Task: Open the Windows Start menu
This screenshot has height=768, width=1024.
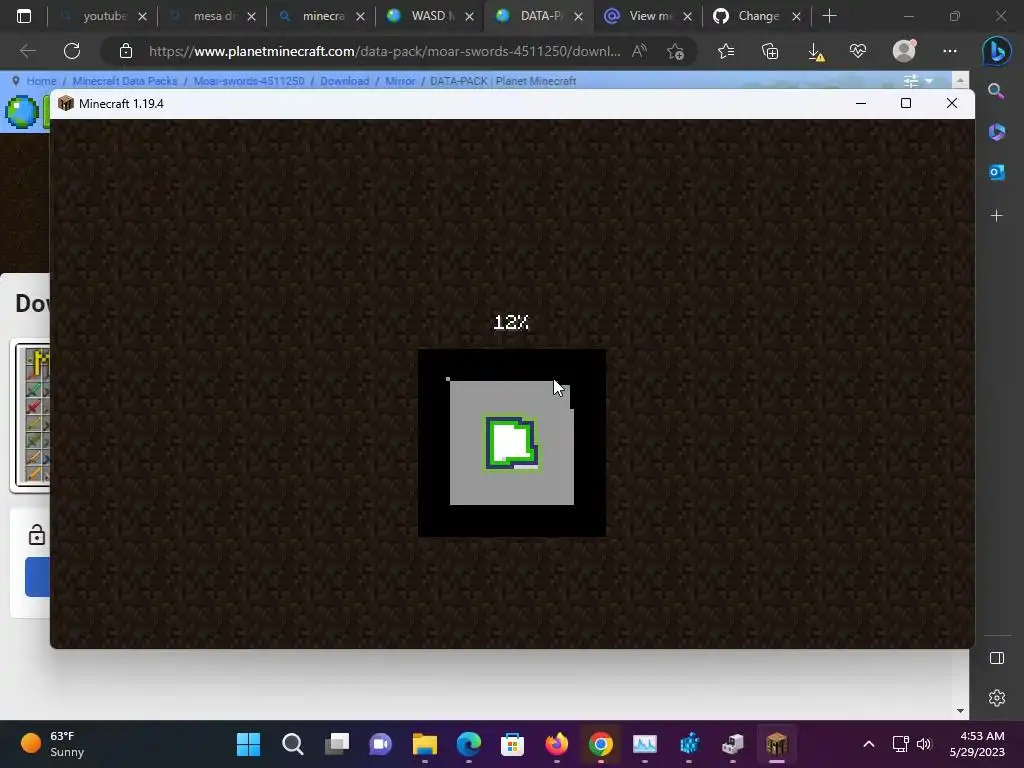Action: coord(248,744)
